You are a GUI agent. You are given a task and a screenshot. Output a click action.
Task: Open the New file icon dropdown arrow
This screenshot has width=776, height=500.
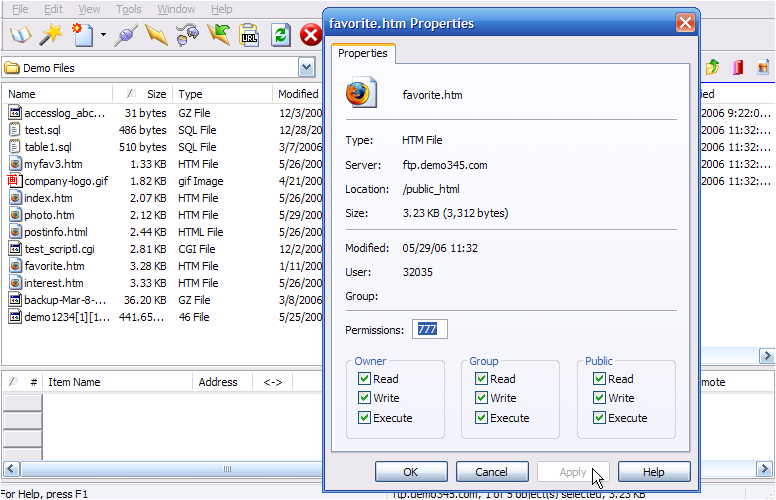pos(103,36)
